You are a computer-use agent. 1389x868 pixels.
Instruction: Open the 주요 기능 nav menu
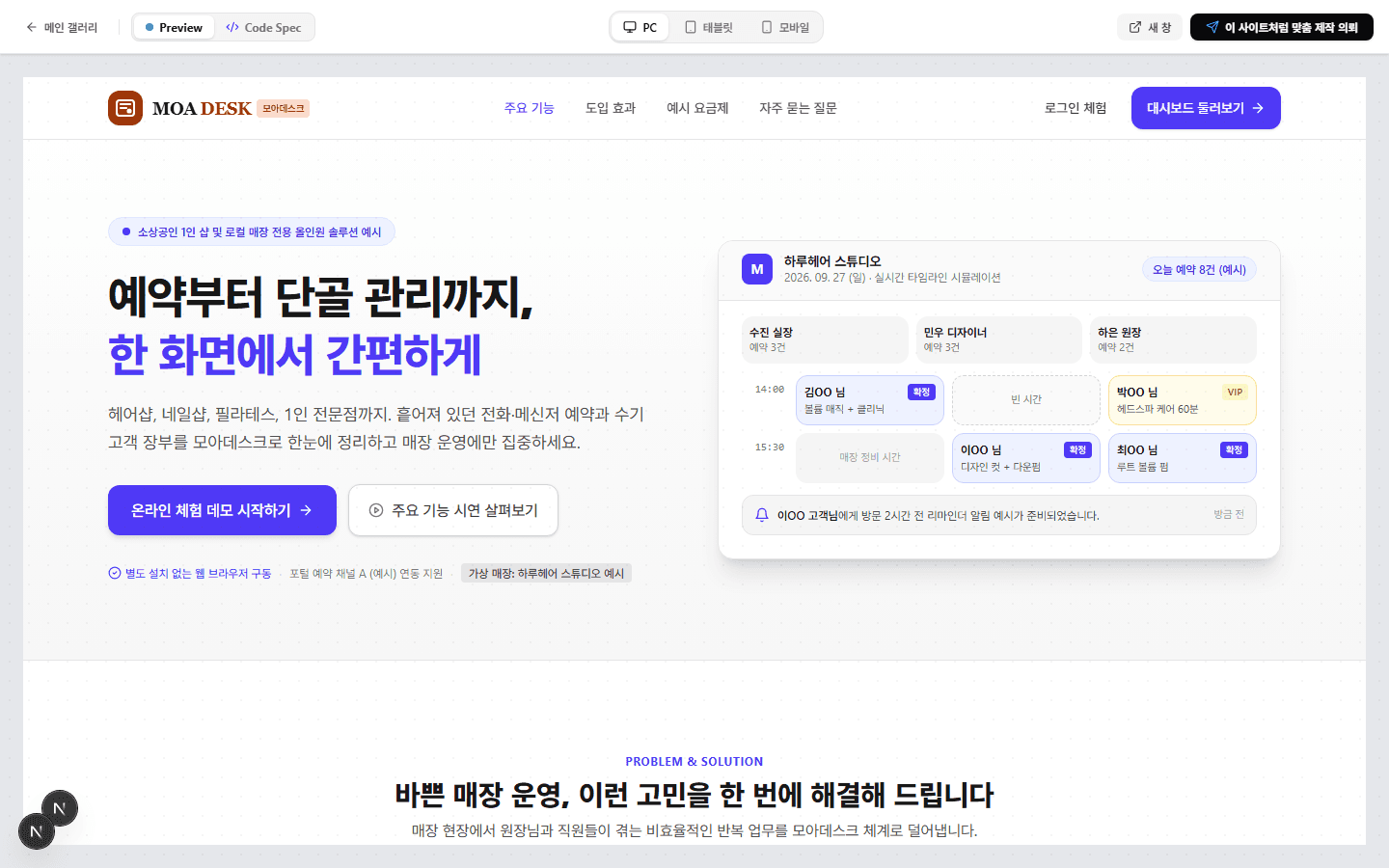pyautogui.click(x=530, y=108)
